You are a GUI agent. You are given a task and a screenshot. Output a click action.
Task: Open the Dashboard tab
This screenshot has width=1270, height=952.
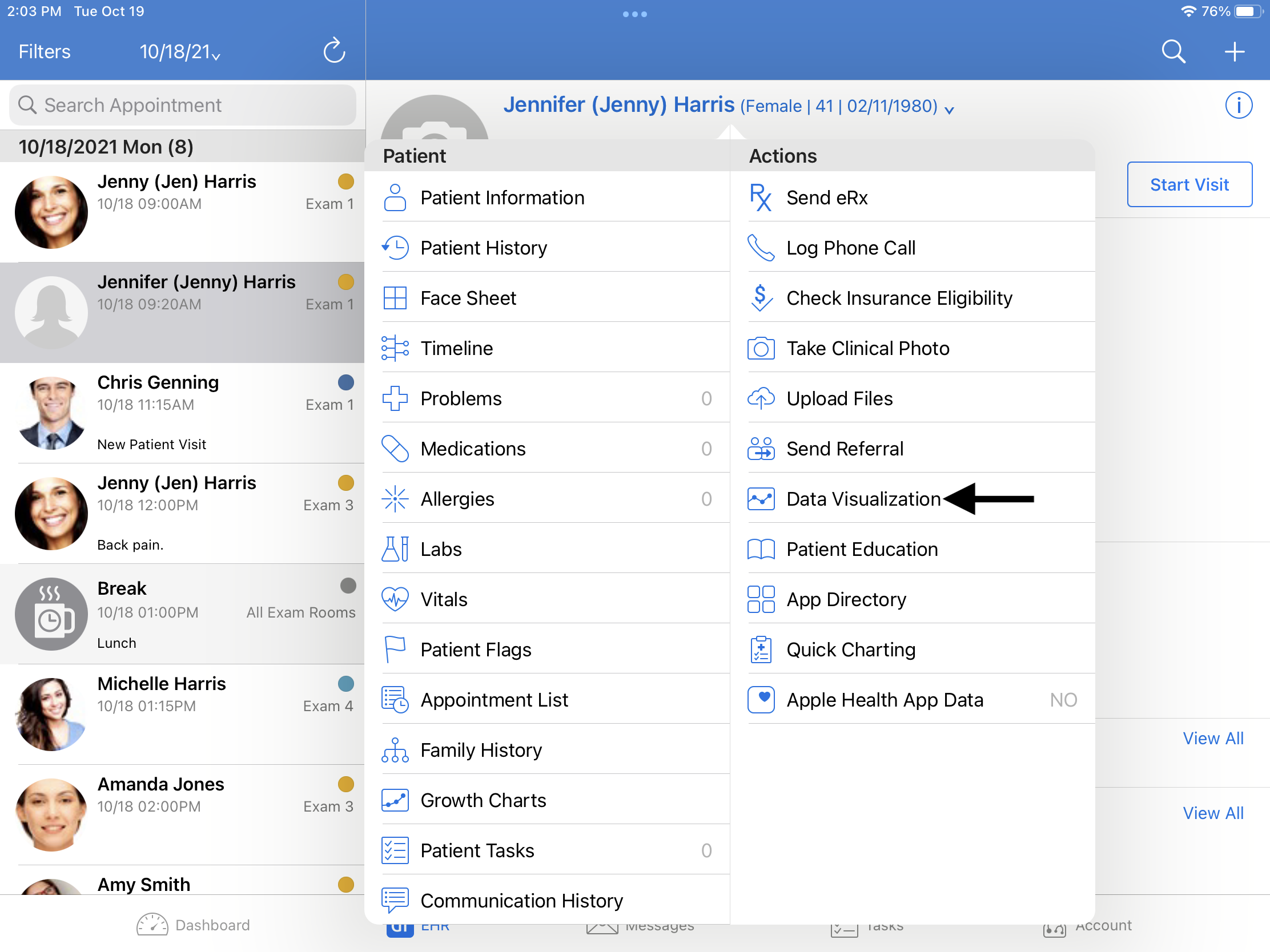coord(193,925)
